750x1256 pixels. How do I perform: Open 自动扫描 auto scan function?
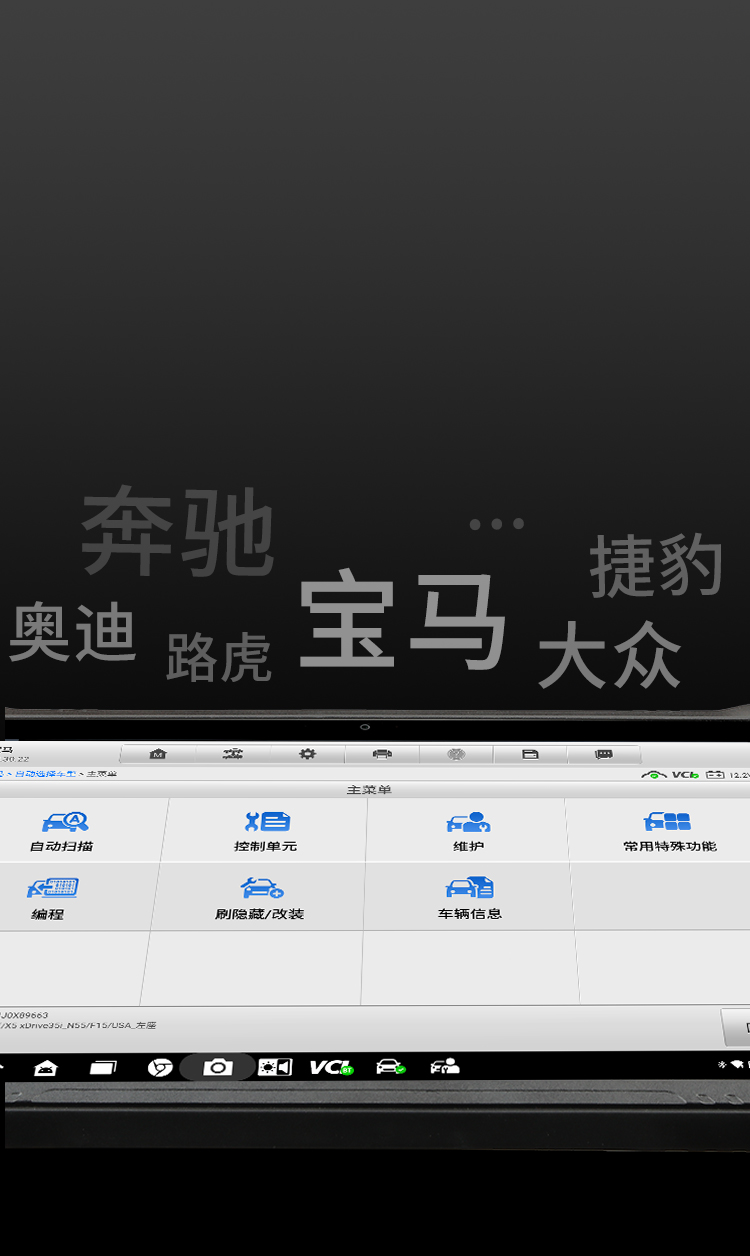[64, 831]
